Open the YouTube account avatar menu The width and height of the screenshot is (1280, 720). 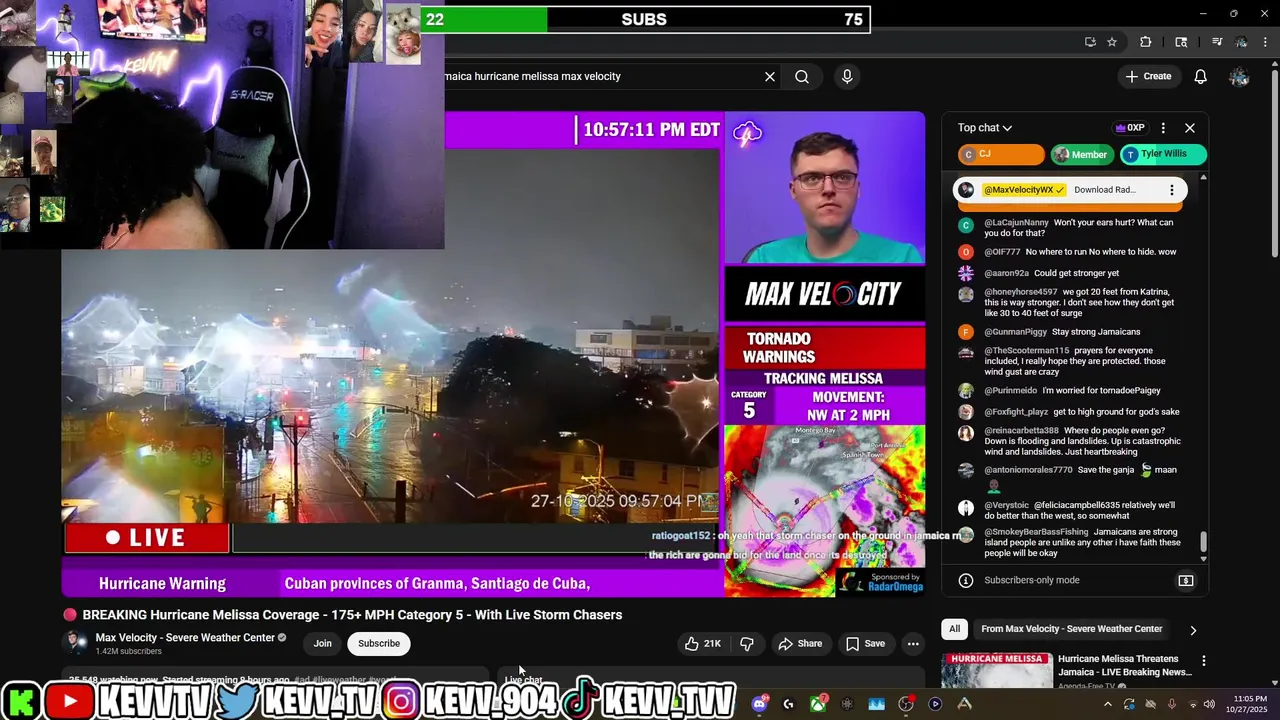(x=1240, y=77)
